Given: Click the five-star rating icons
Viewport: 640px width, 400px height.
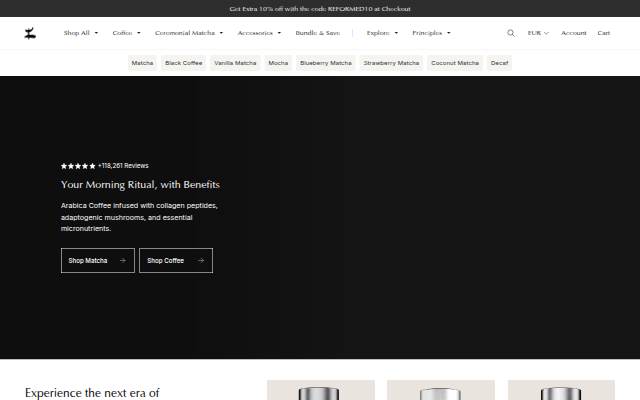Looking at the screenshot, I should click(x=78, y=166).
